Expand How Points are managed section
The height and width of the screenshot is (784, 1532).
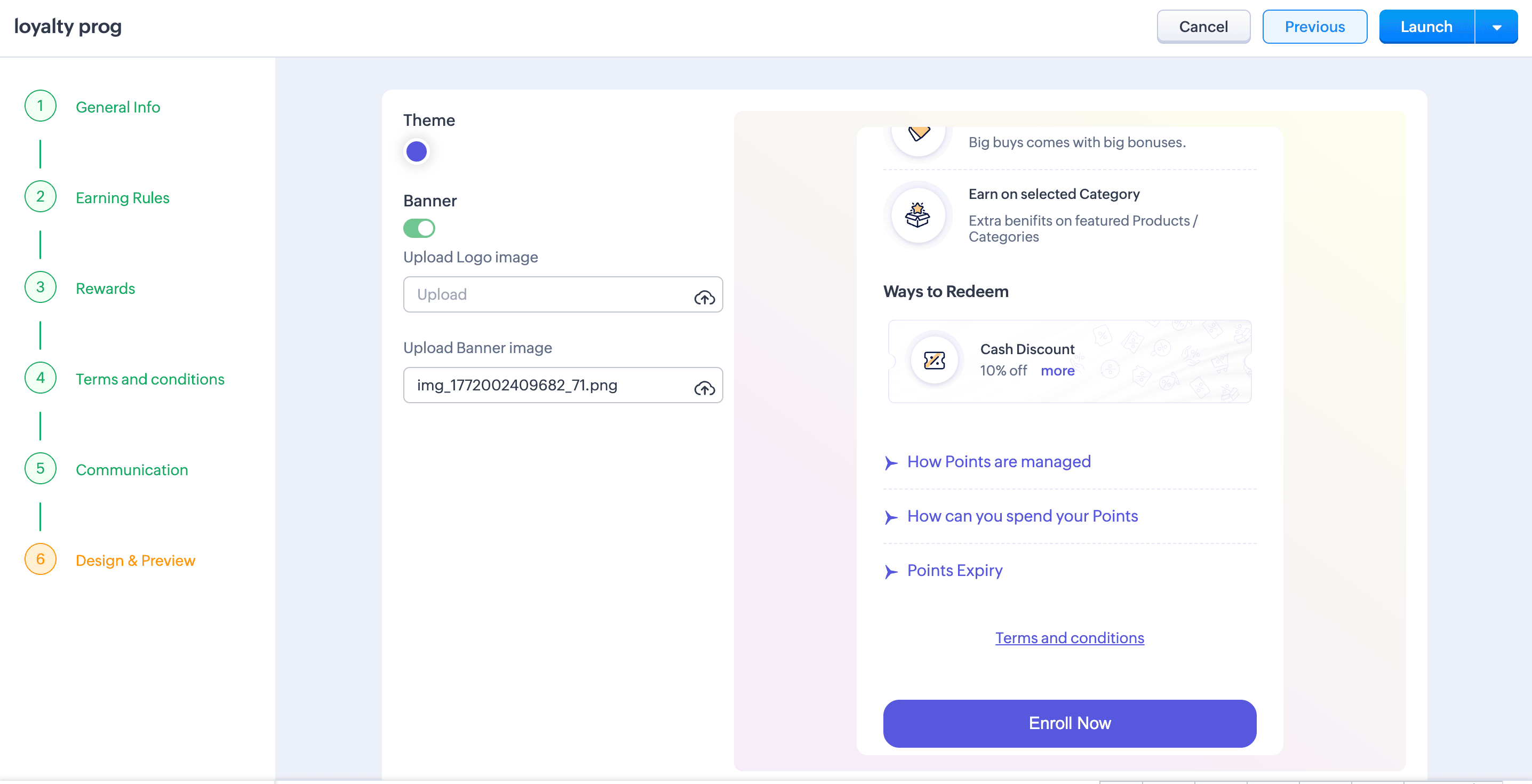[999, 461]
